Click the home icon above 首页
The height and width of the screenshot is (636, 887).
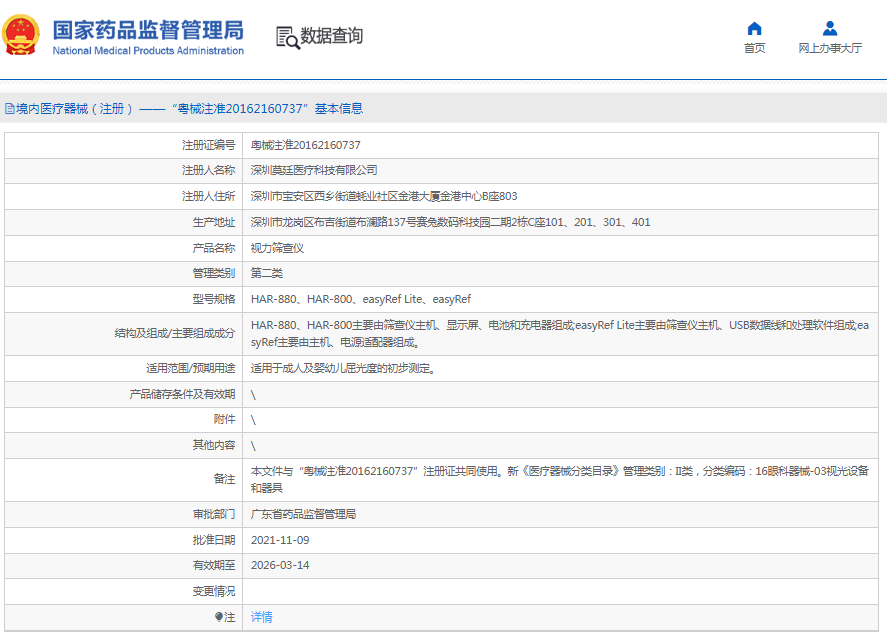[754, 28]
